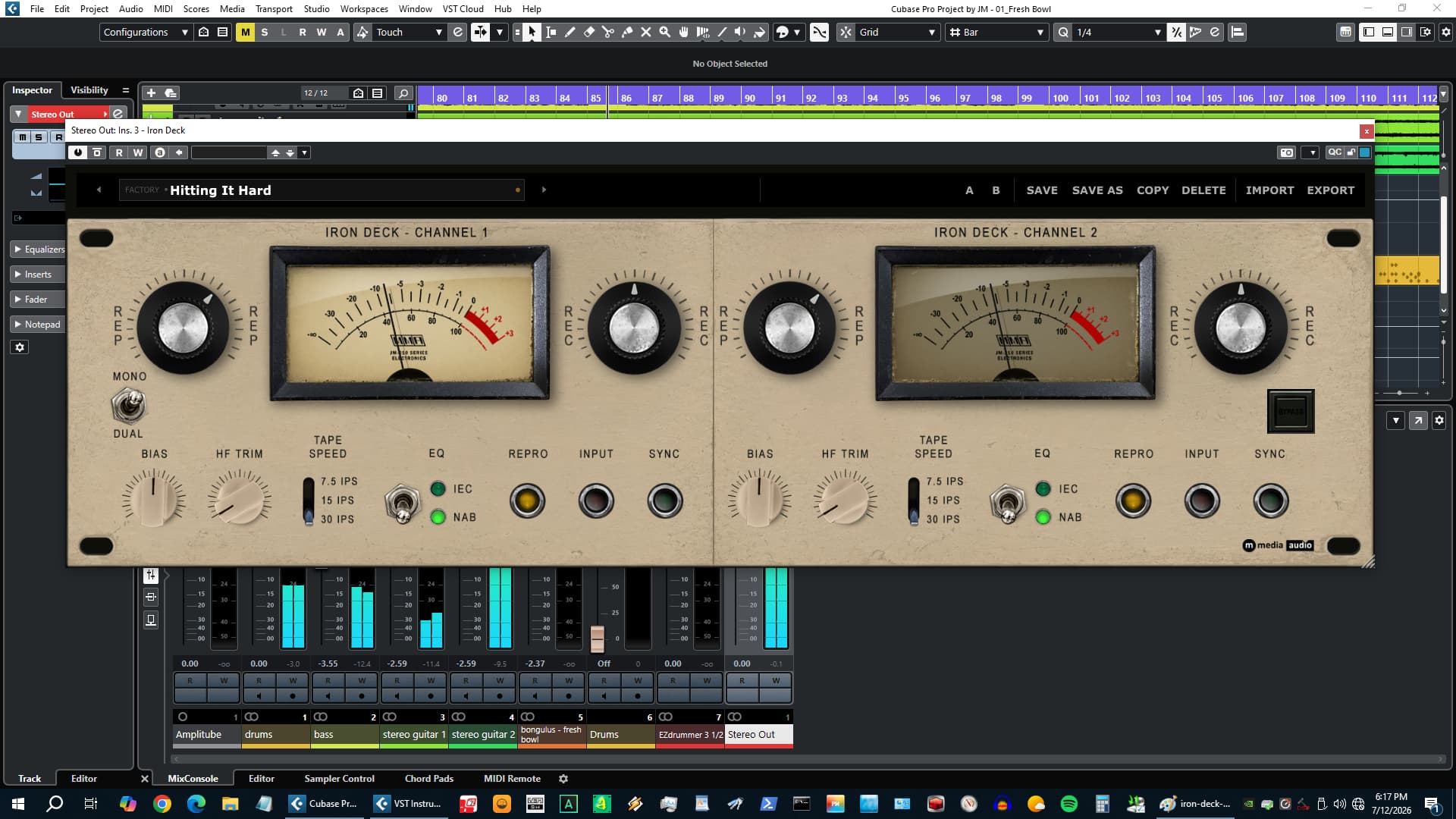Image resolution: width=1456 pixels, height=819 pixels.
Task: Toggle the Channel 1 INPUT button
Action: point(596,501)
